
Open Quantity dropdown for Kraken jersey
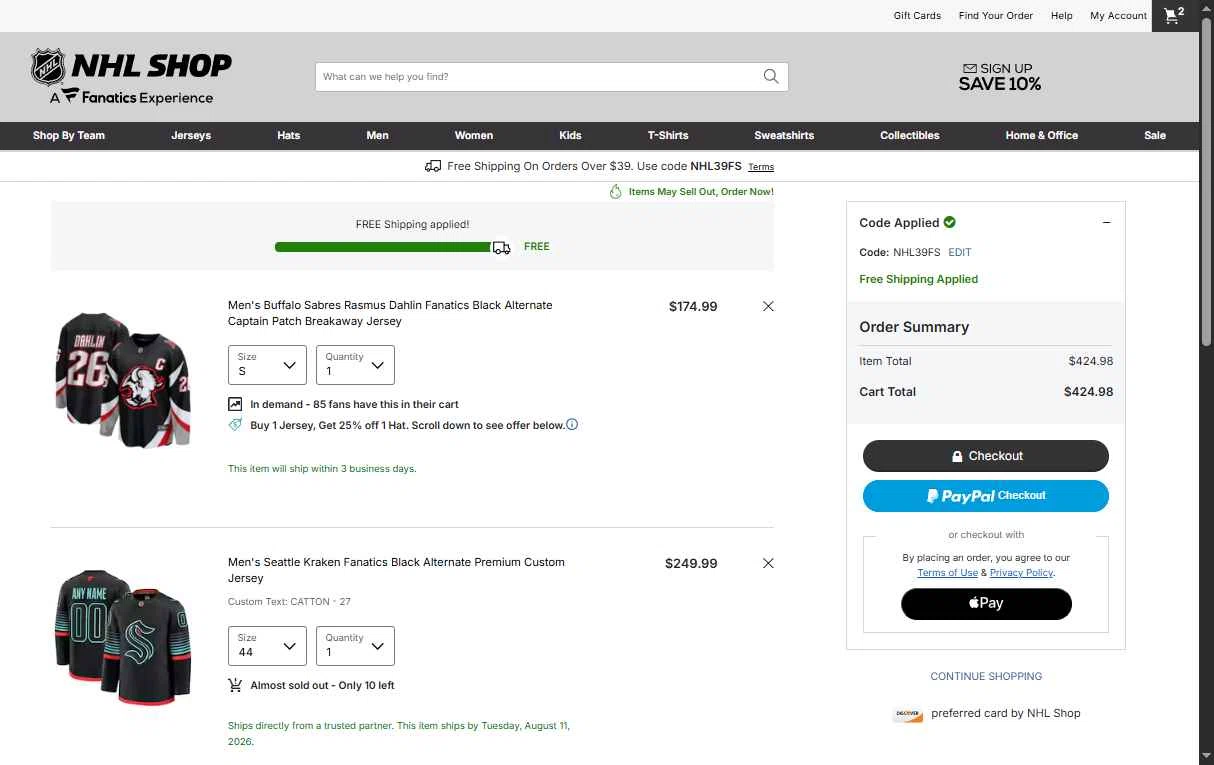pos(355,646)
